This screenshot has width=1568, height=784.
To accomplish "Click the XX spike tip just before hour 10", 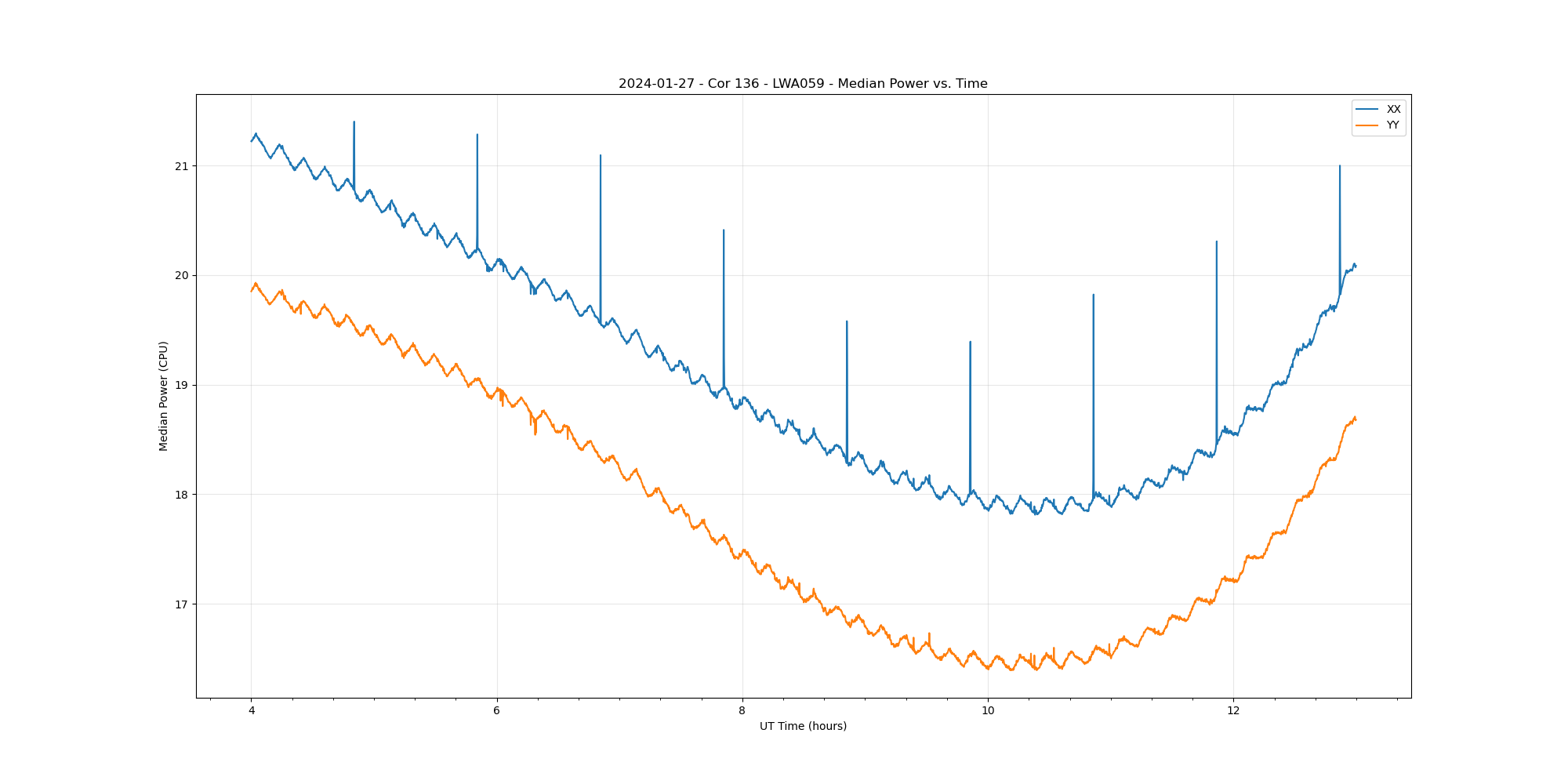I will click(971, 342).
